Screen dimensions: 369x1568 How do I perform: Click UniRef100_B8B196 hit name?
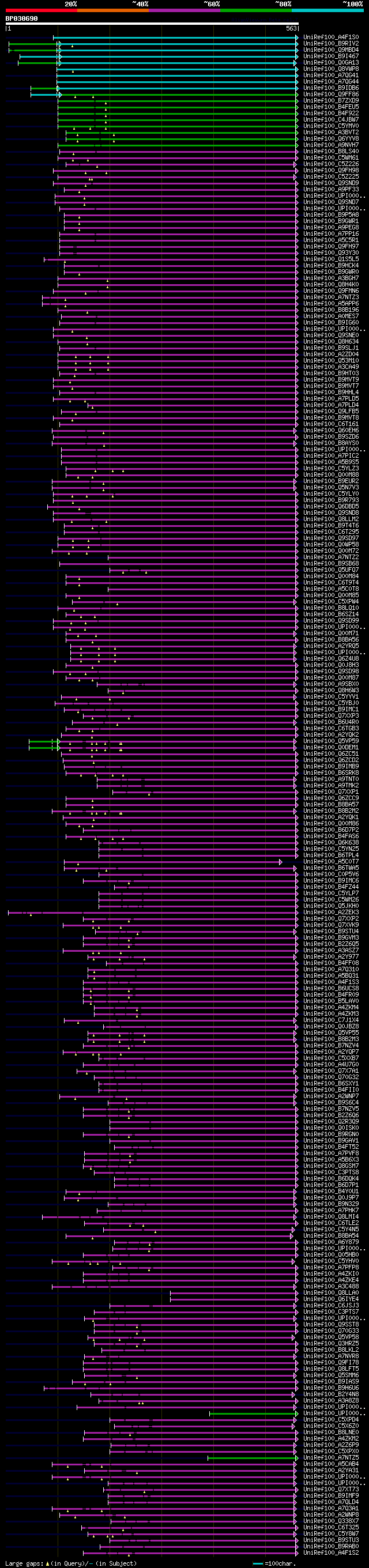click(x=332, y=310)
